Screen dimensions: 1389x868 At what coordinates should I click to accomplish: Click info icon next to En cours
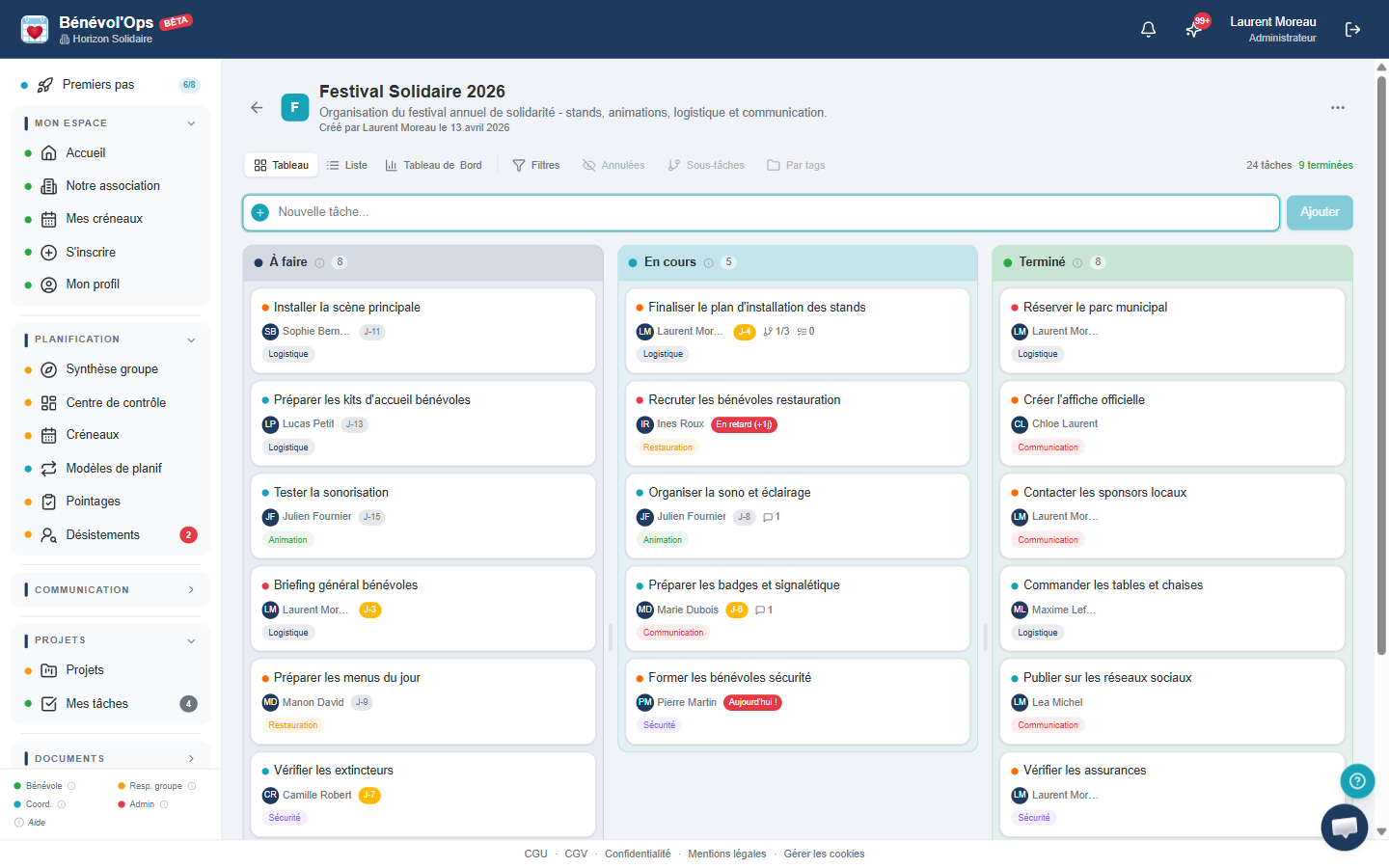(x=709, y=262)
